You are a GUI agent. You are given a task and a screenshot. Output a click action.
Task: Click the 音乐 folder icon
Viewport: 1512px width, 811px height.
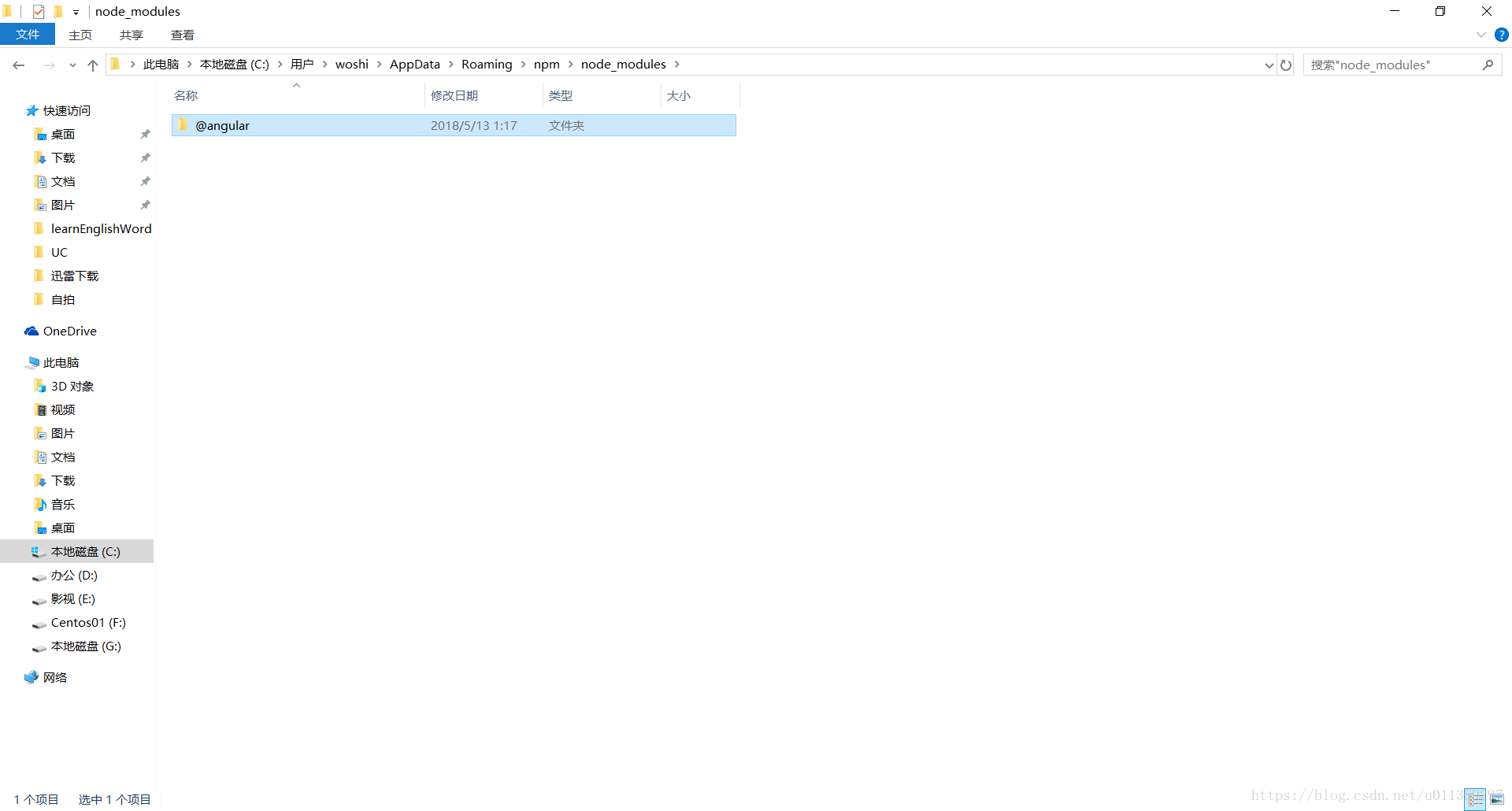click(40, 505)
